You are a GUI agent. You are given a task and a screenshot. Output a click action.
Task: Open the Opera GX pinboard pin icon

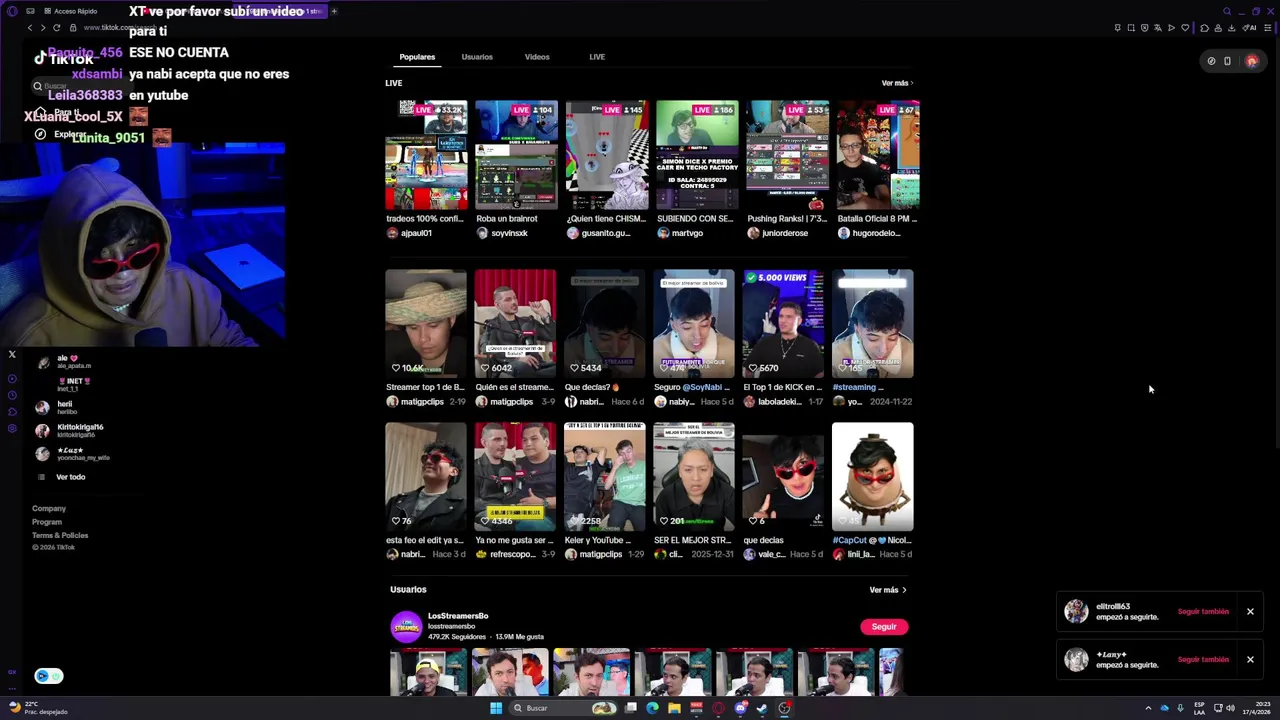click(x=1118, y=28)
